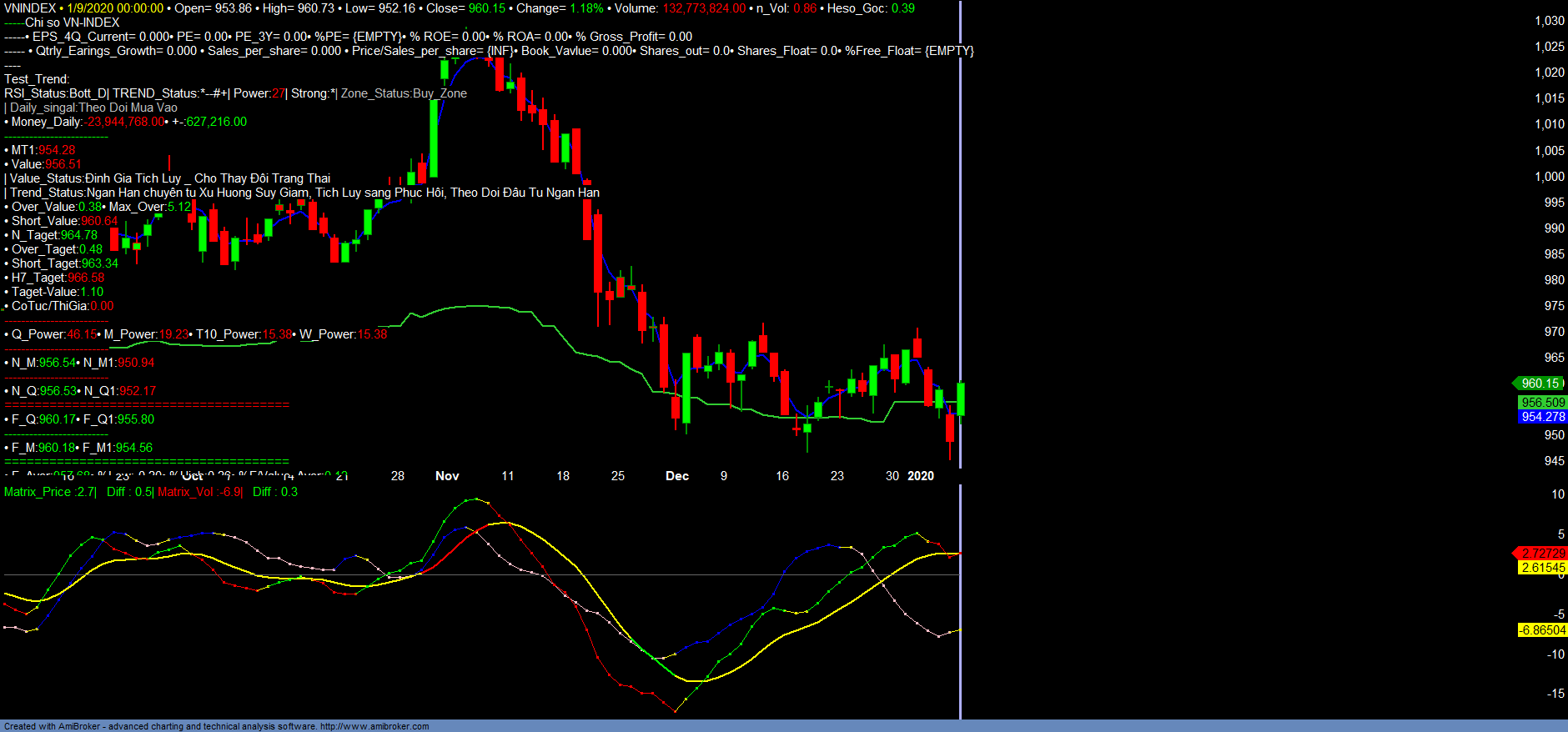This screenshot has width=1568, height=732.
Task: Click the VNINDEX ticker symbol in title
Action: tap(30, 8)
